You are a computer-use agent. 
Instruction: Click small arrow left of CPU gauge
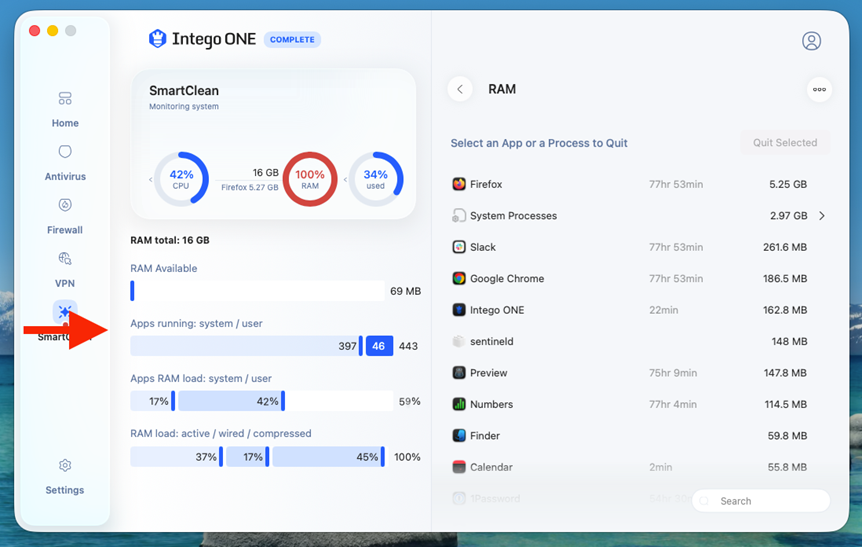click(150, 180)
